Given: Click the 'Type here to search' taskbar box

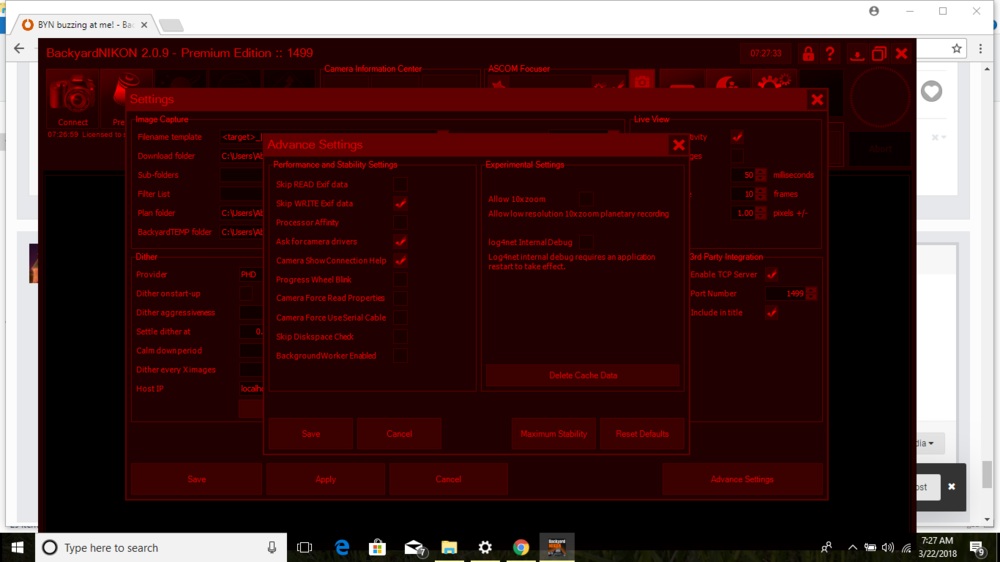Looking at the screenshot, I should point(163,547).
